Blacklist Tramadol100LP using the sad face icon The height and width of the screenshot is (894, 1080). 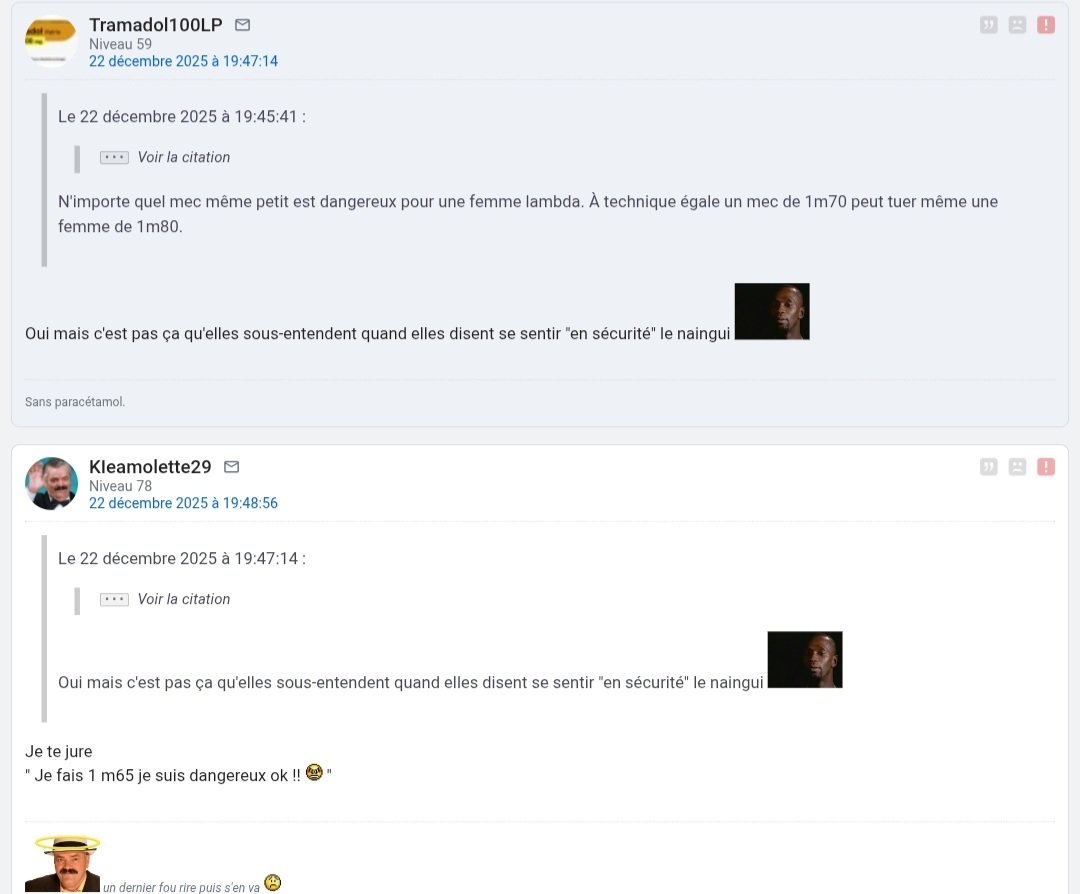(x=1017, y=25)
